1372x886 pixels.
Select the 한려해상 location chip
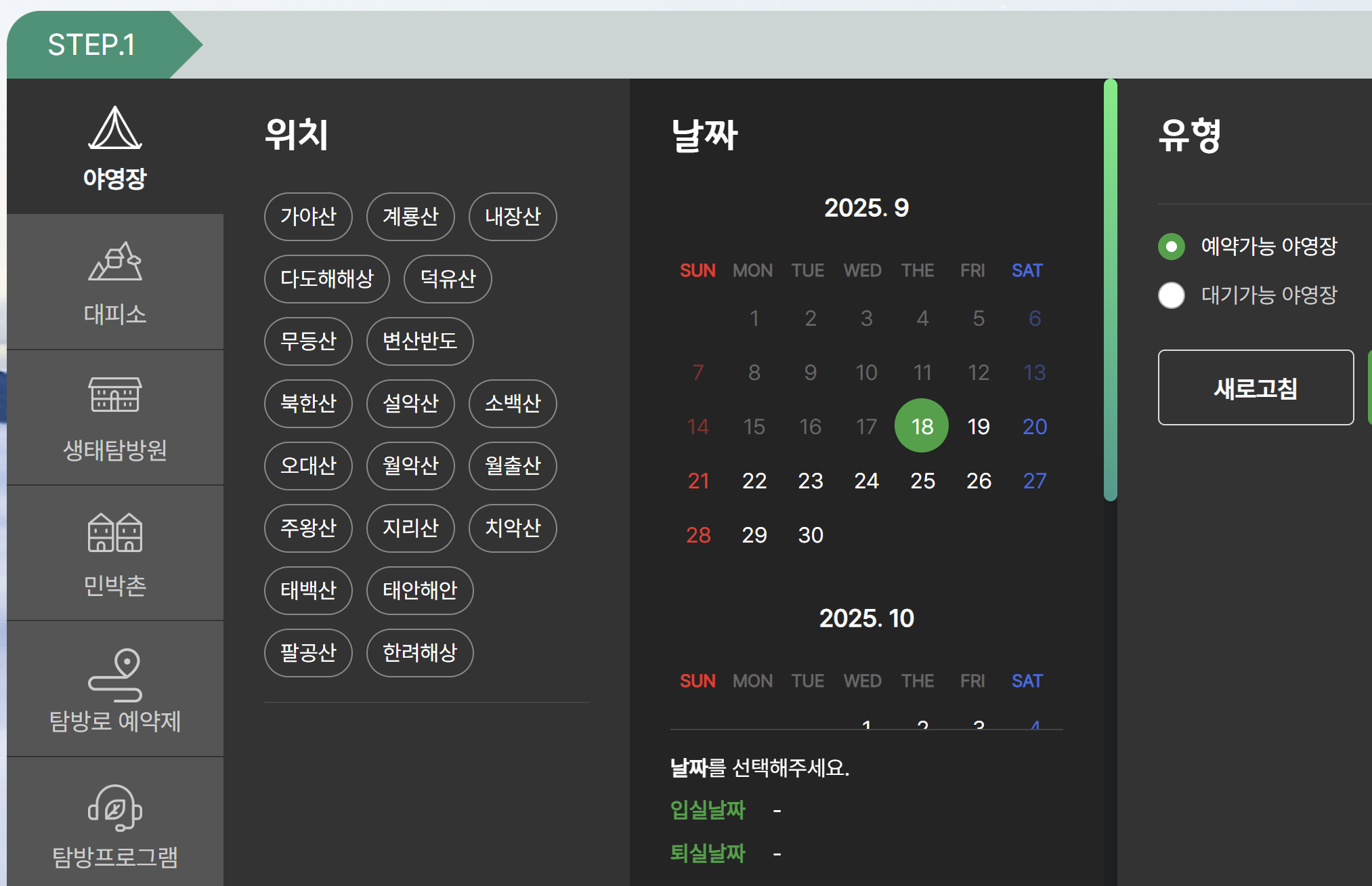(419, 653)
